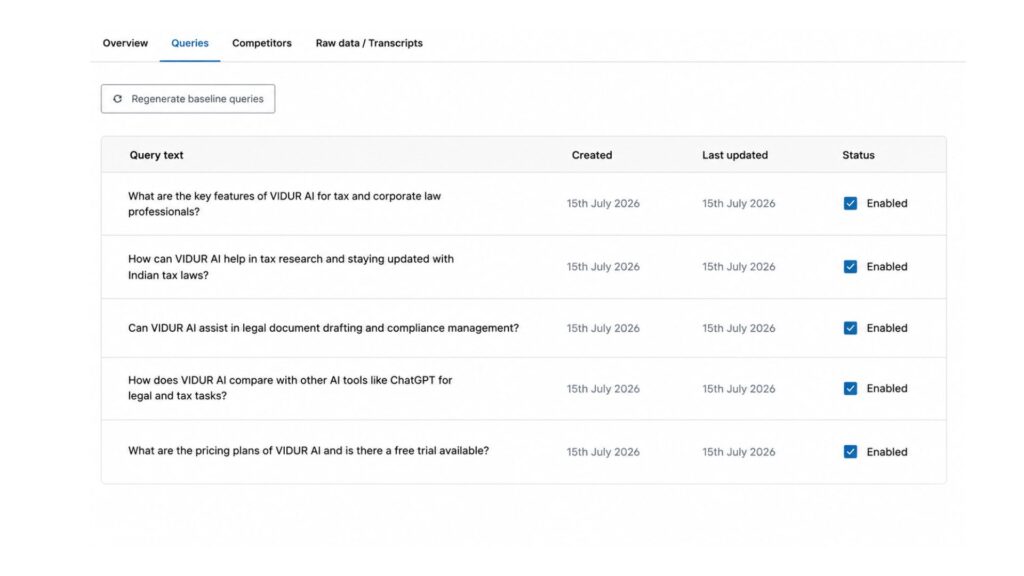Click Last updated date of ChatGPT comparison query
The width and height of the screenshot is (1024, 576).
[x=739, y=389]
